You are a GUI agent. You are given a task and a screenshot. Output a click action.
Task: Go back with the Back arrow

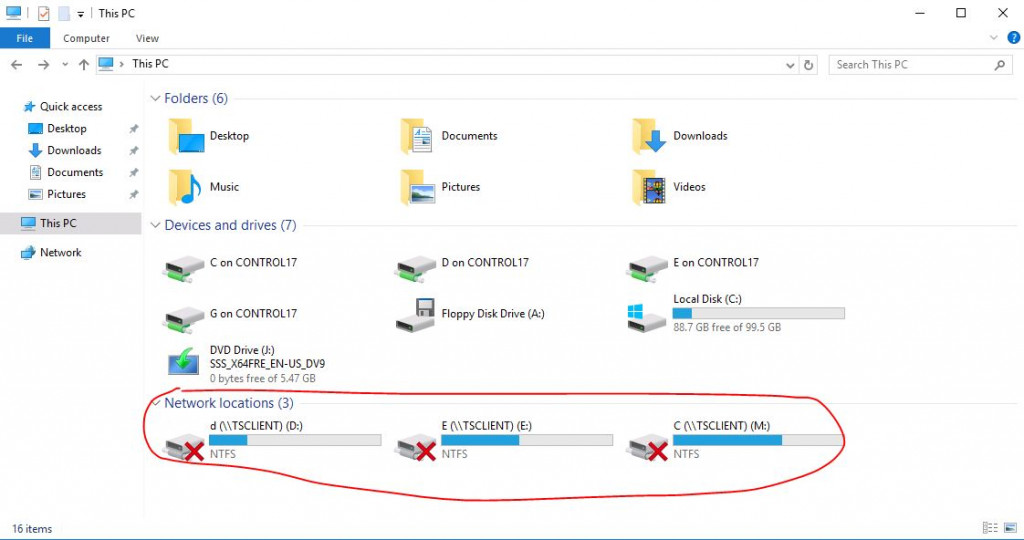click(17, 65)
